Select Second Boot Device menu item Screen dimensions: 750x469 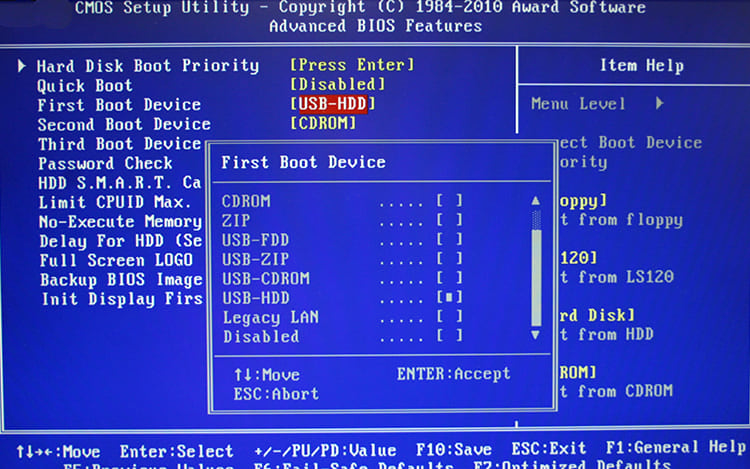[124, 125]
